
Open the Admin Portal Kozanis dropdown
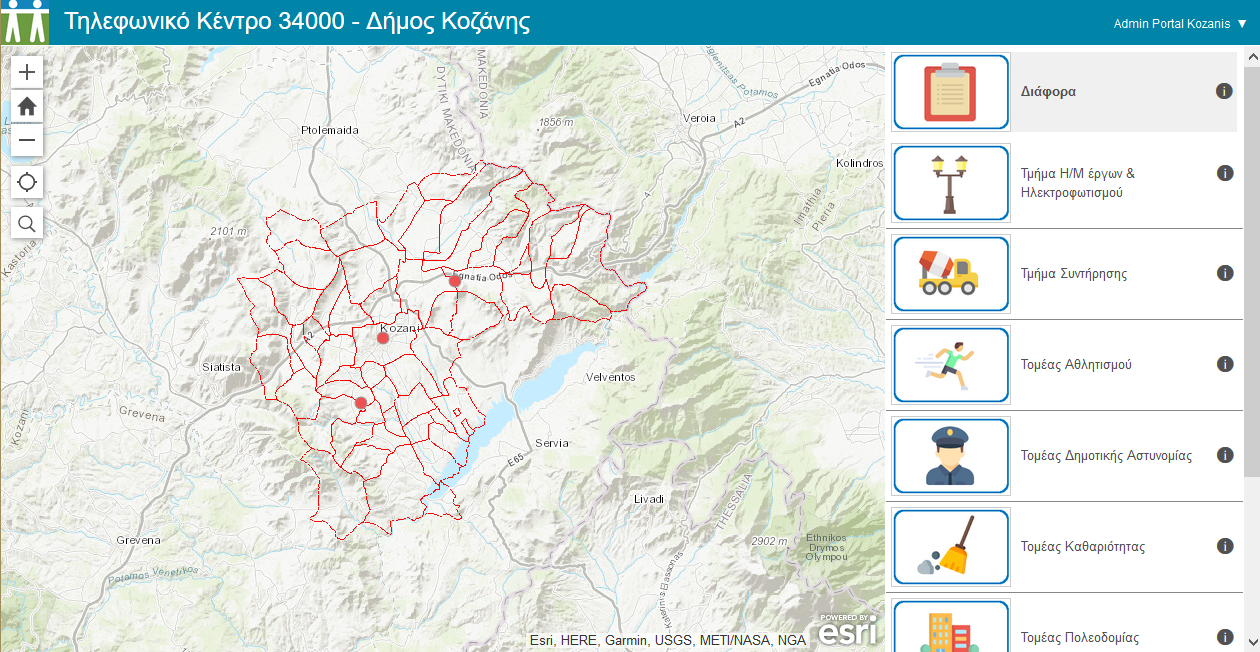point(1180,24)
